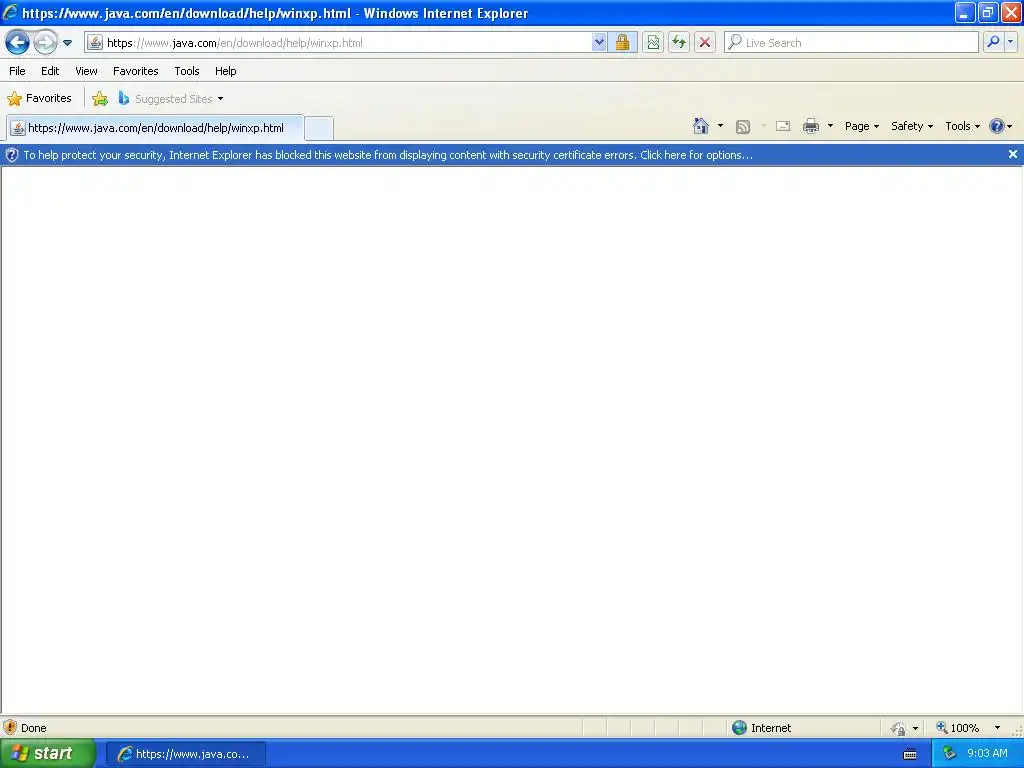
Task: Click the tray icon beside the clock
Action: pyautogui.click(x=949, y=754)
